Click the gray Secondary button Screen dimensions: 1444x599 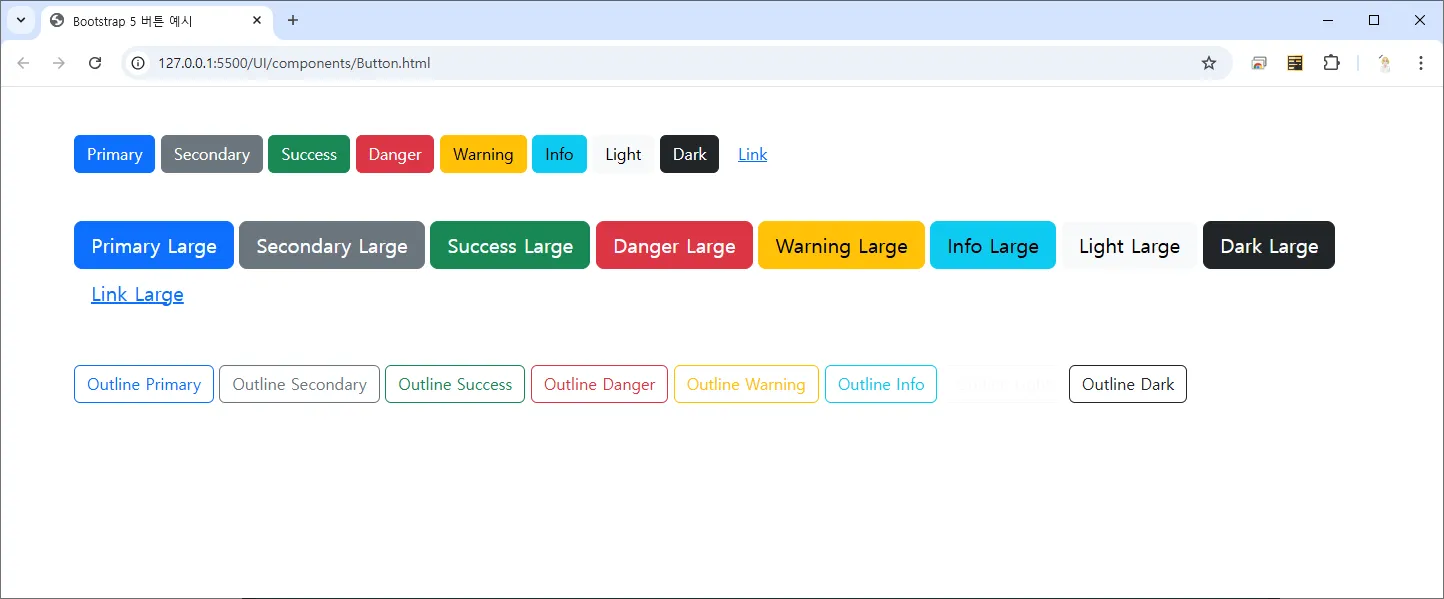click(x=212, y=154)
